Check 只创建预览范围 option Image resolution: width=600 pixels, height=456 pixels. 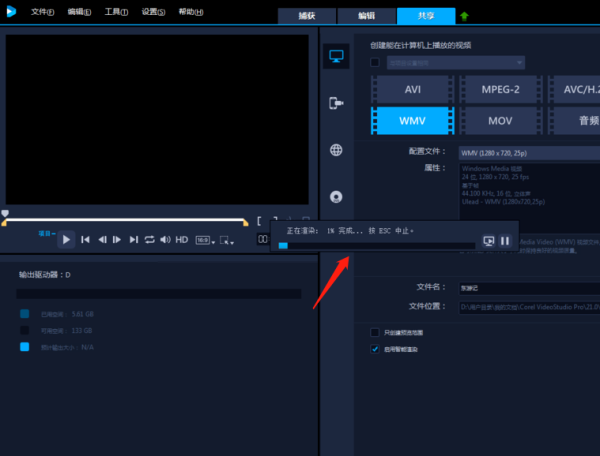pos(375,332)
